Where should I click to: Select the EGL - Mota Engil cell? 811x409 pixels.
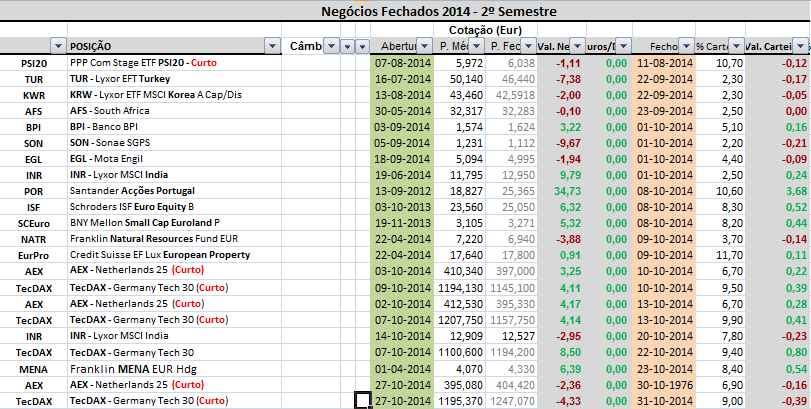174,159
